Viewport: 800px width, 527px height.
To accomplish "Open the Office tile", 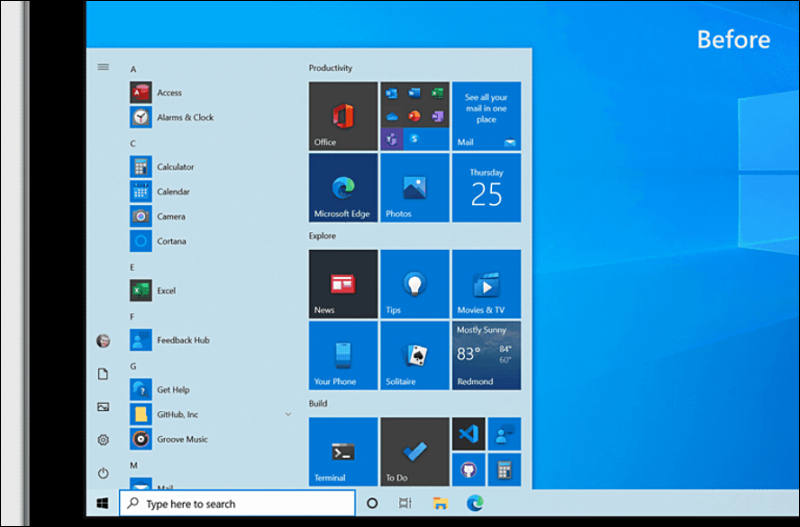I will pos(343,116).
